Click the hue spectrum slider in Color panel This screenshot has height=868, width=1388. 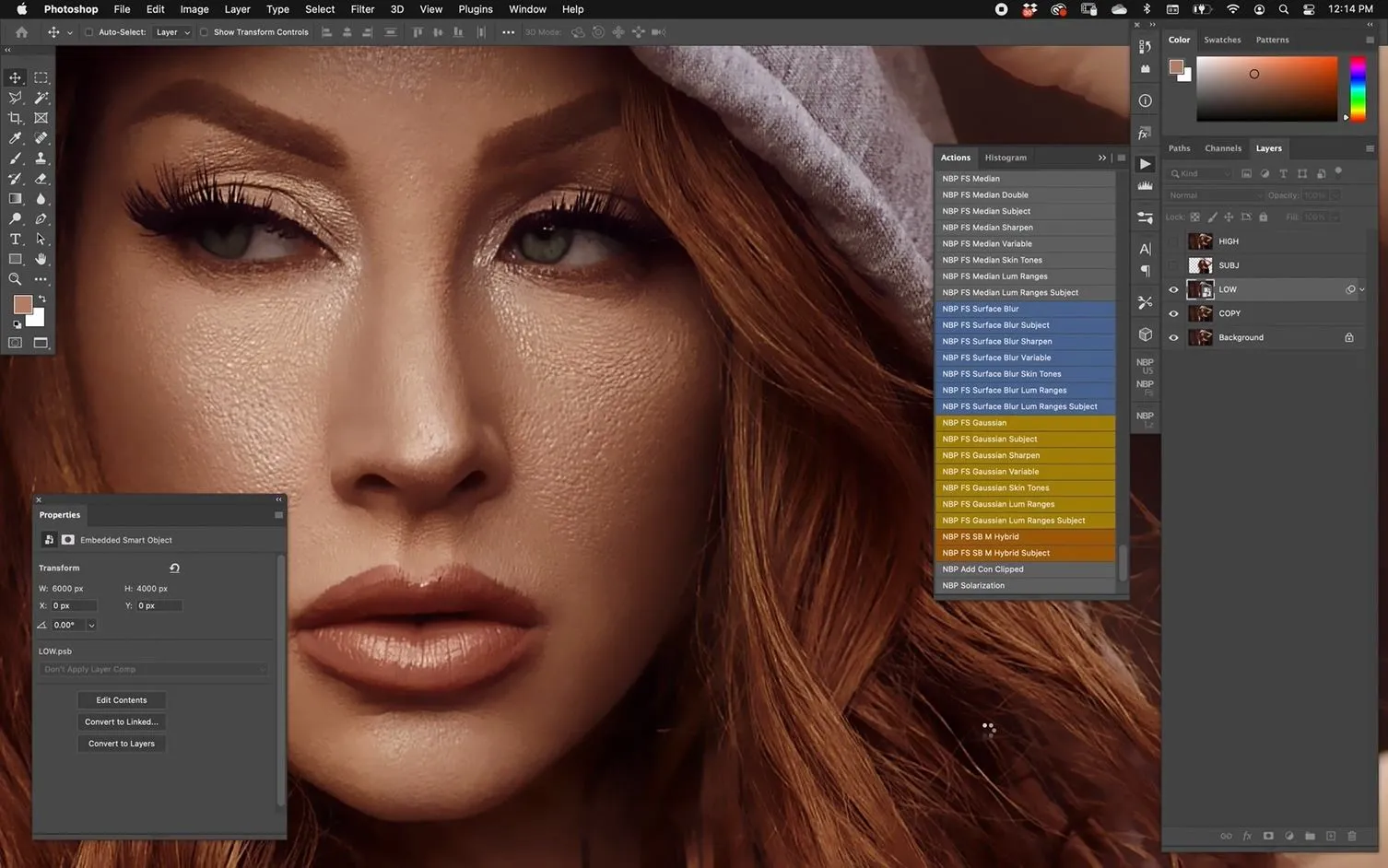pyautogui.click(x=1358, y=88)
